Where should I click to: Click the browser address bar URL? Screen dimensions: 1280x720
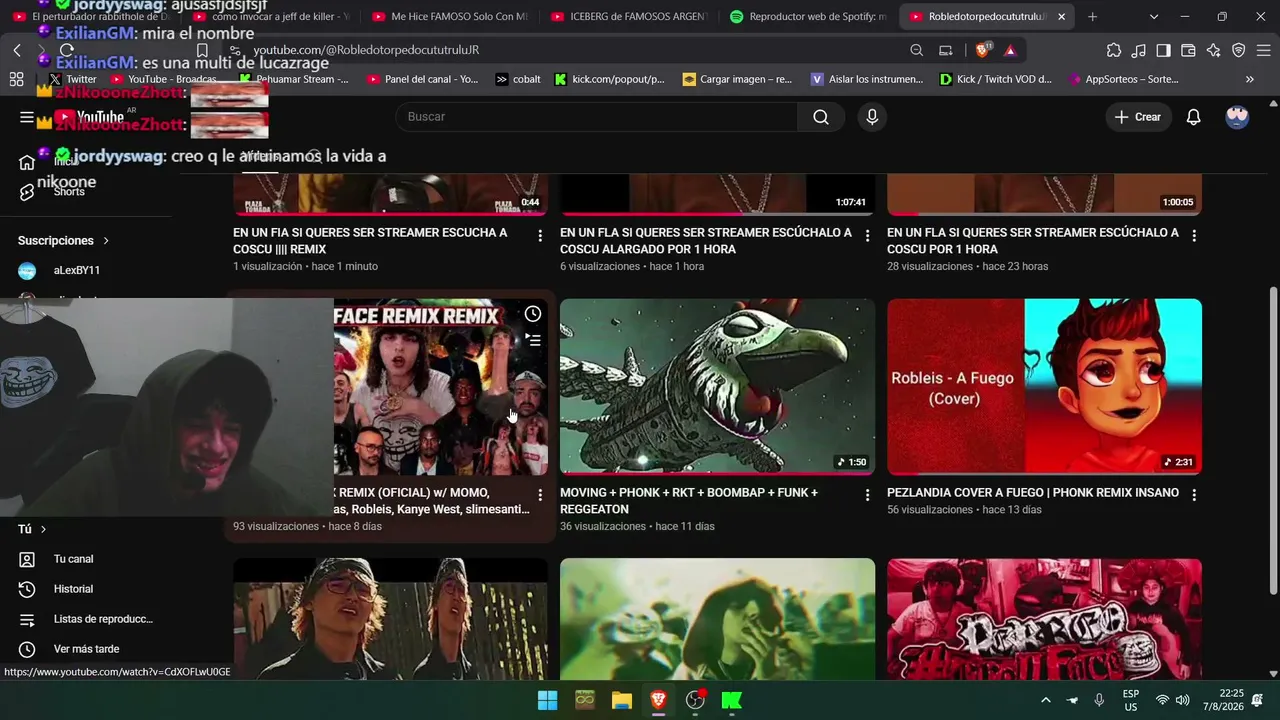click(366, 50)
